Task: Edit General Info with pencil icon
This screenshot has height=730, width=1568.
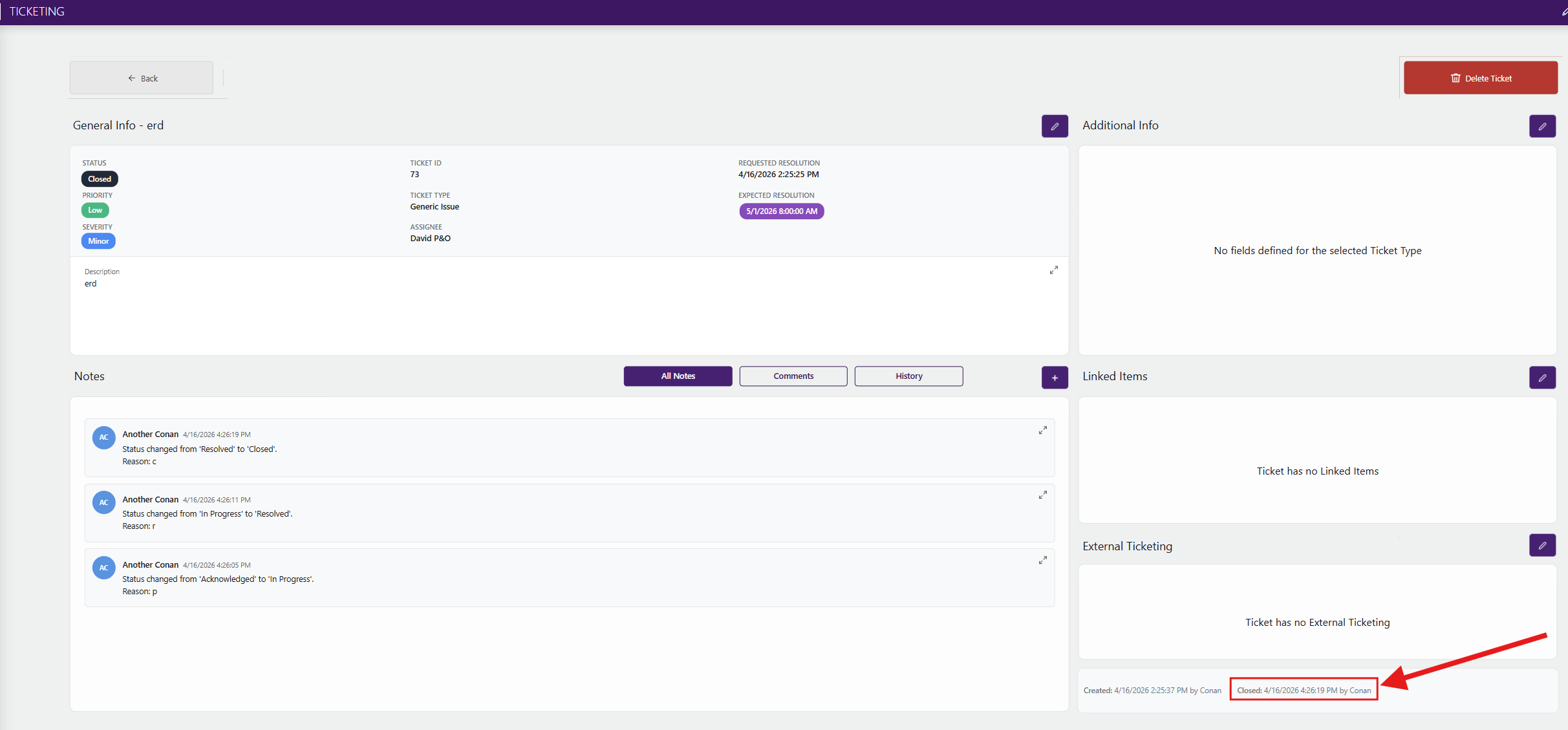Action: (1054, 126)
